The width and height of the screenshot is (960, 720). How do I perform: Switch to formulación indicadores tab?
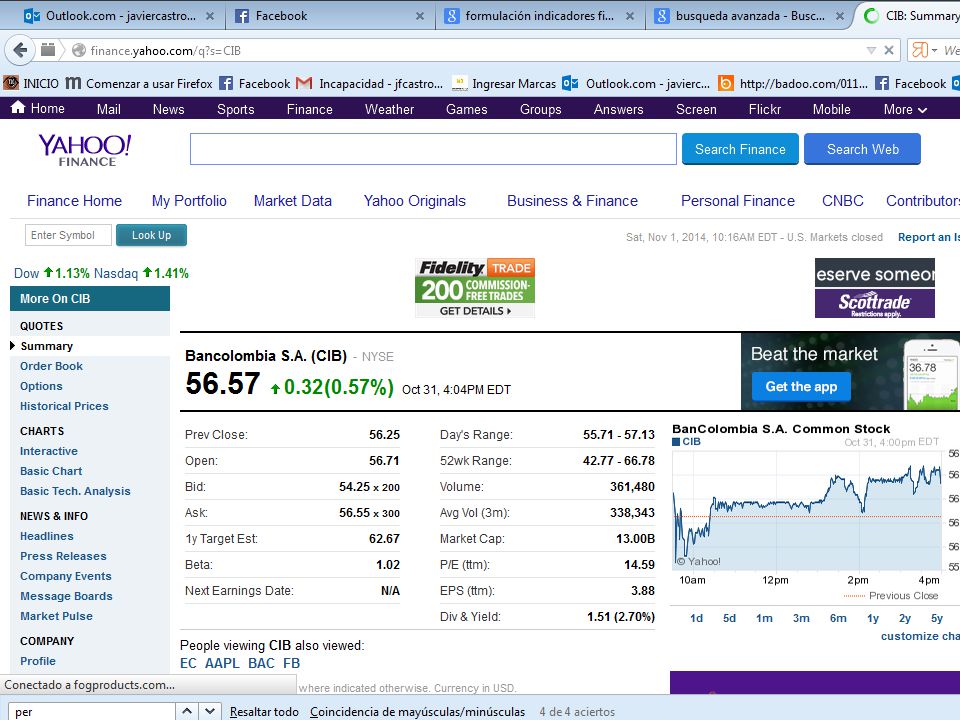(x=540, y=16)
